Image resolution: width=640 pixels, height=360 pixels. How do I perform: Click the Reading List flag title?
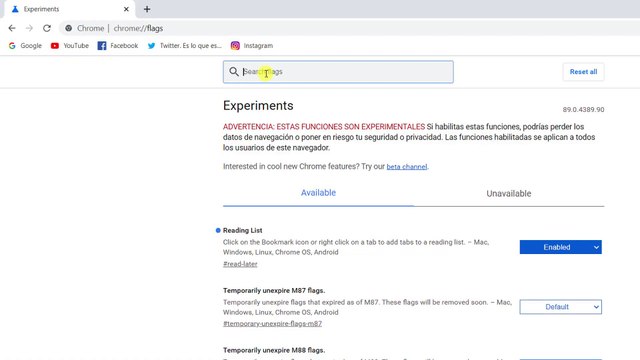(x=242, y=230)
